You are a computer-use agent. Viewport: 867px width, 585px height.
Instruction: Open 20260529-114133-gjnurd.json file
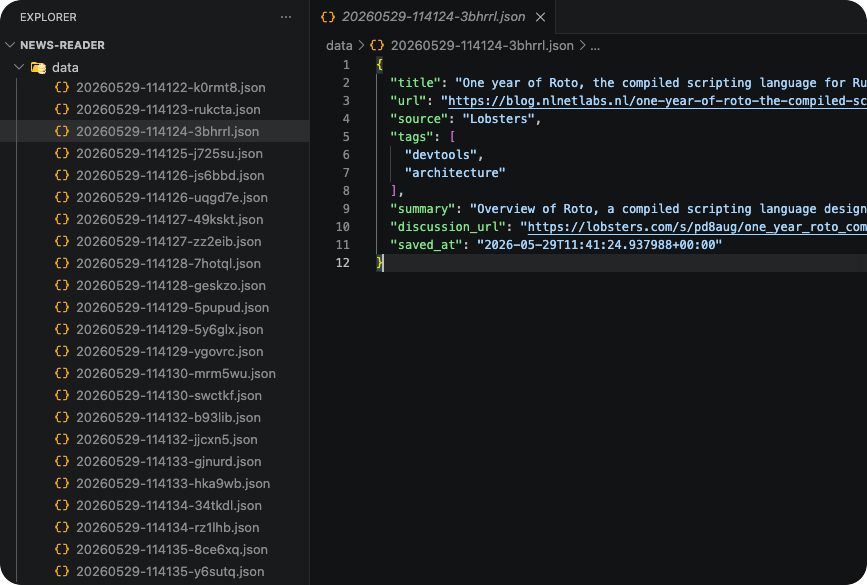coord(155,461)
